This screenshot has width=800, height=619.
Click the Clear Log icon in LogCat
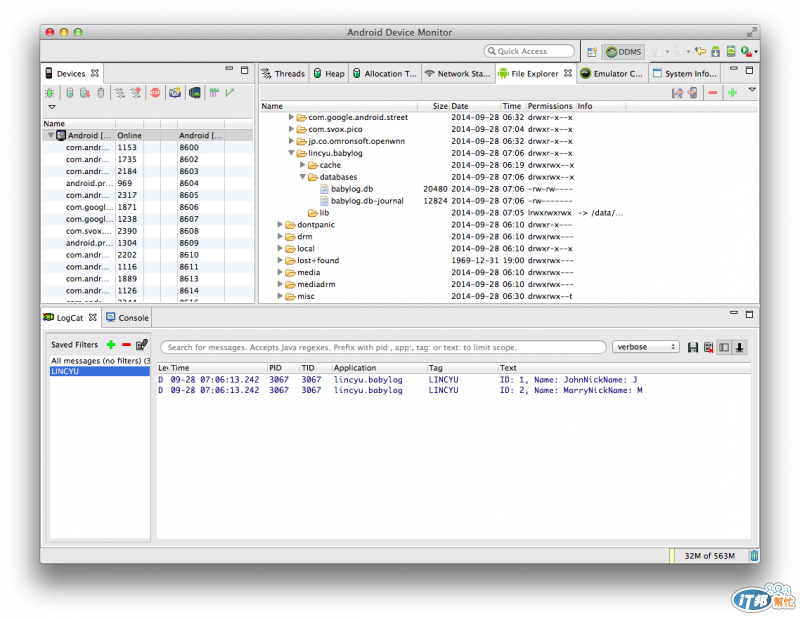[708, 348]
